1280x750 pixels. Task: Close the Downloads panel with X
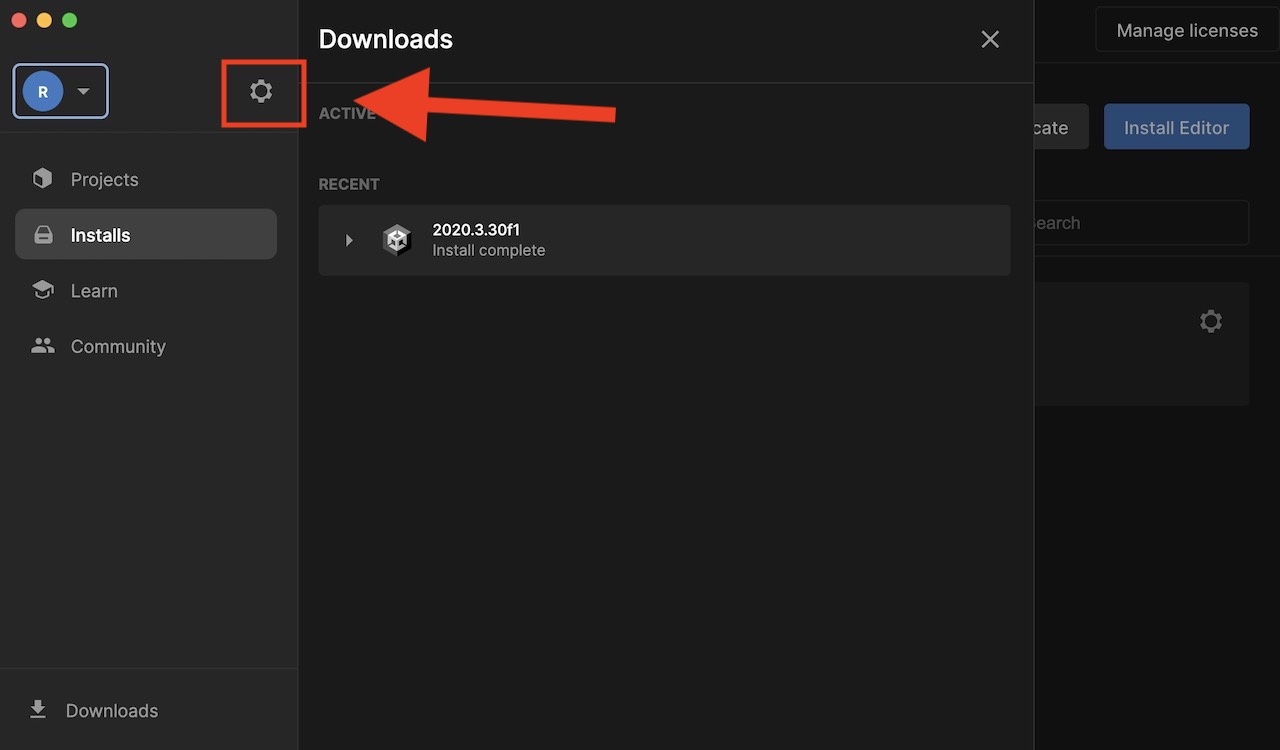989,39
